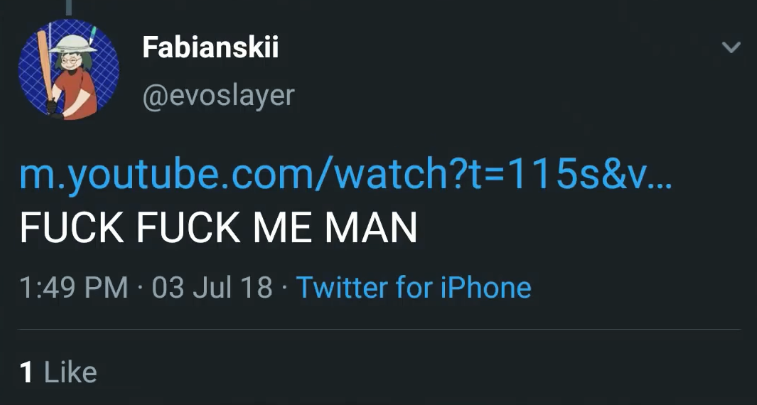Open the m.youtube.com watch link
757x405 pixels.
coord(346,177)
